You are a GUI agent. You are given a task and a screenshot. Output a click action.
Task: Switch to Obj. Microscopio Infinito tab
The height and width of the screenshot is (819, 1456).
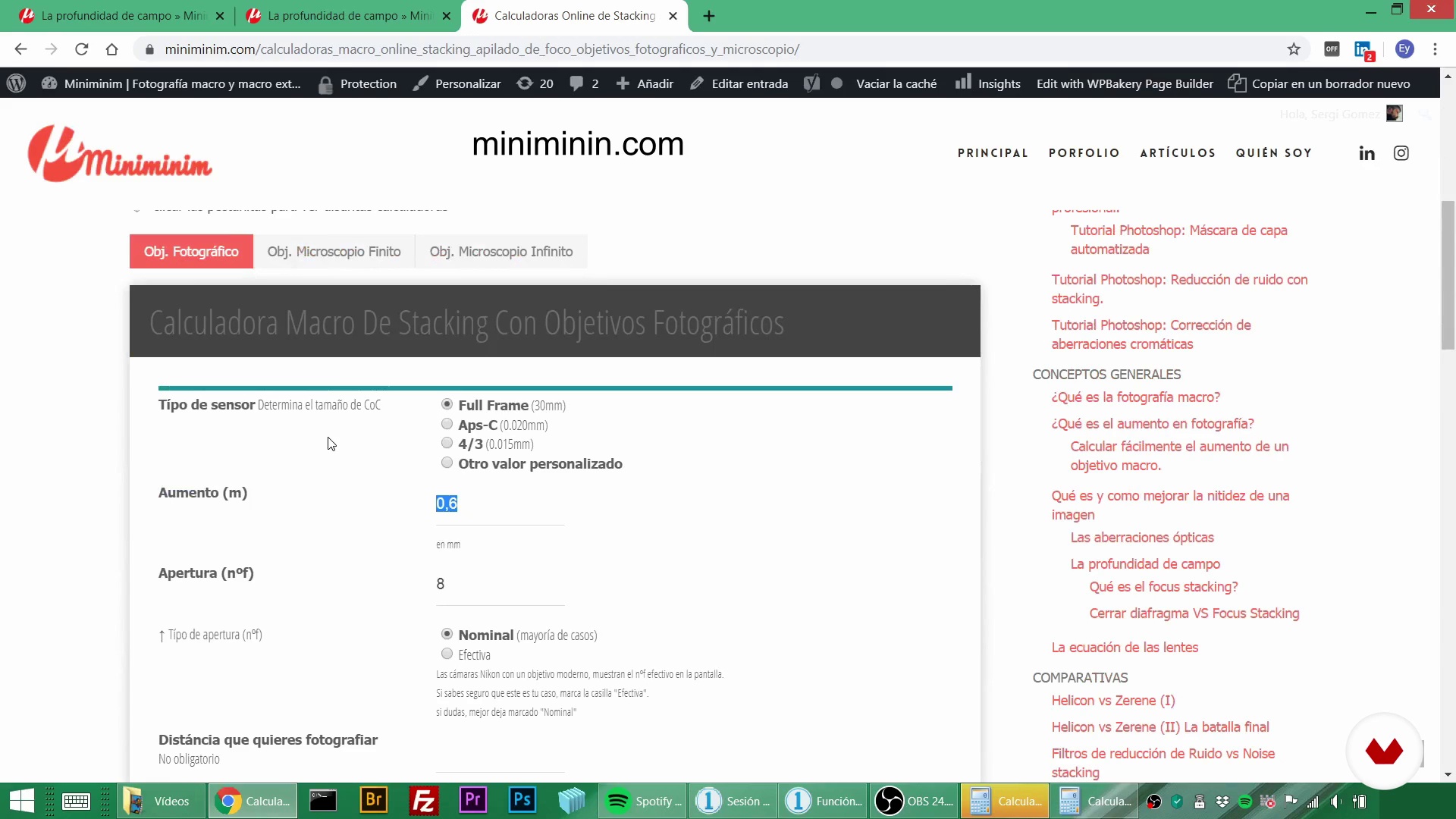coord(501,252)
